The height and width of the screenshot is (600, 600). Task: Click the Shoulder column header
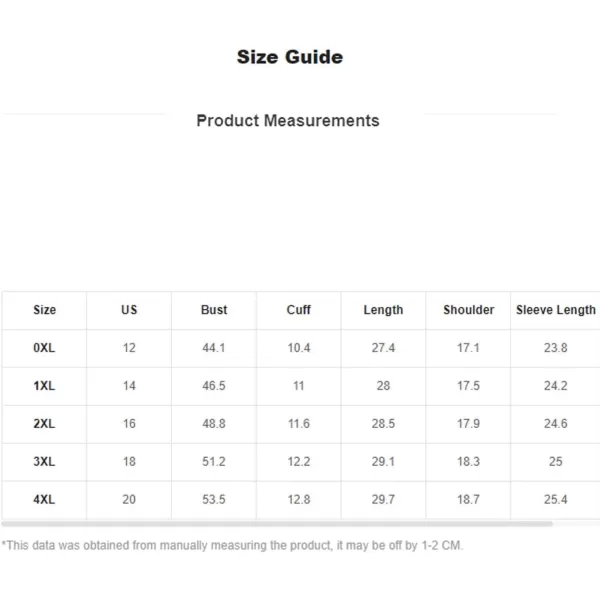click(469, 310)
